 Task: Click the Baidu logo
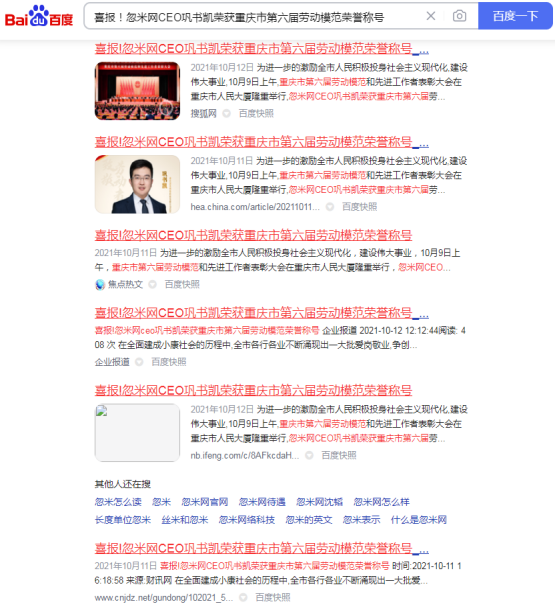39,16
